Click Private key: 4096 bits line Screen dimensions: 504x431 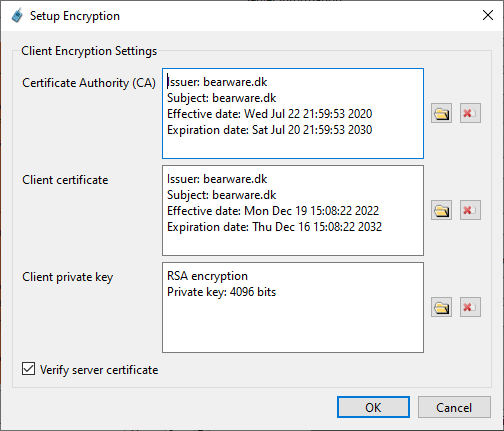pyautogui.click(x=221, y=292)
